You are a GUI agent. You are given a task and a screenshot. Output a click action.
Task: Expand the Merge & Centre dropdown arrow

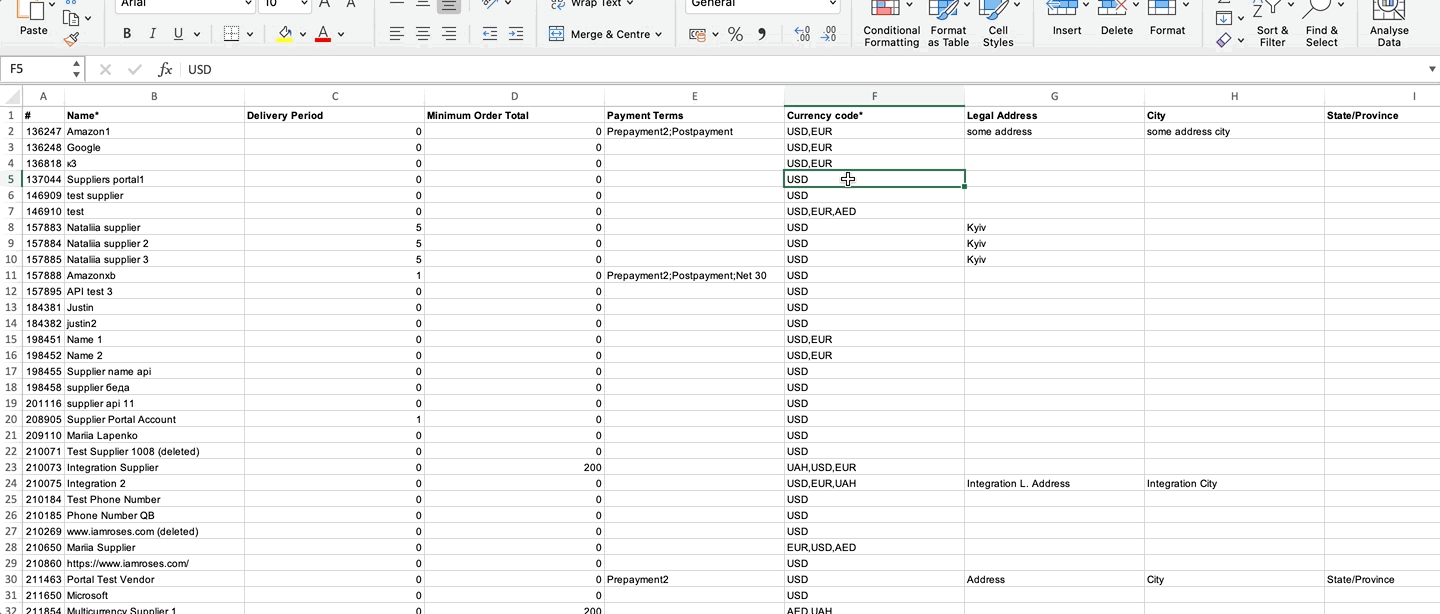click(659, 34)
